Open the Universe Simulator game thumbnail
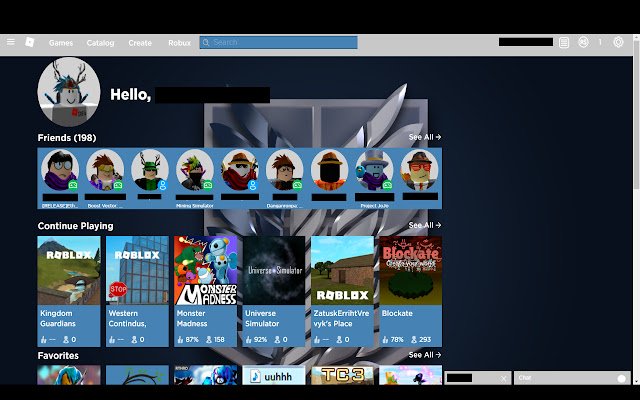Screen dimensions: 640x400 coord(274,270)
